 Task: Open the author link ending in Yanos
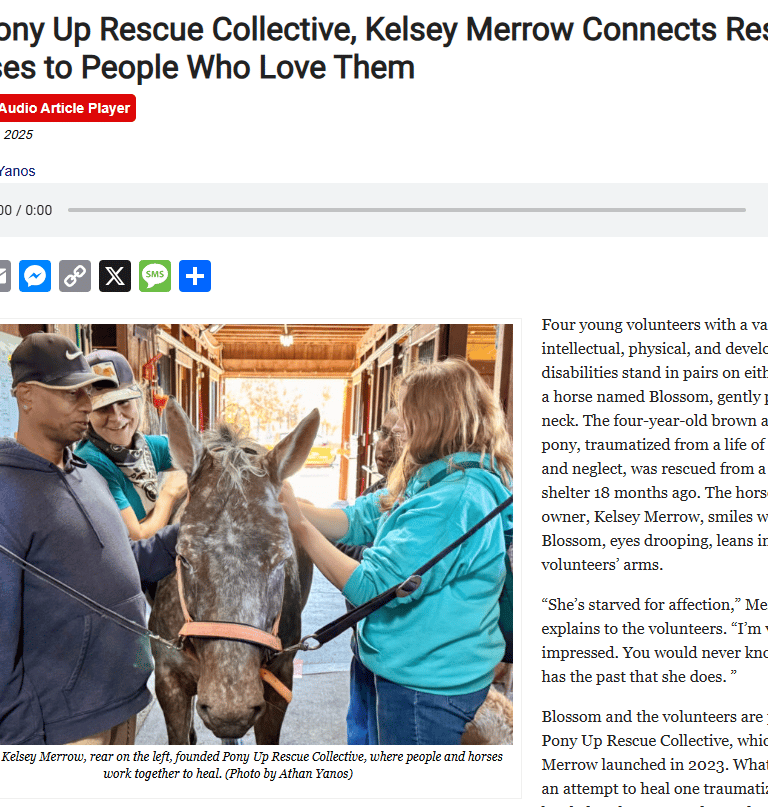pos(18,171)
